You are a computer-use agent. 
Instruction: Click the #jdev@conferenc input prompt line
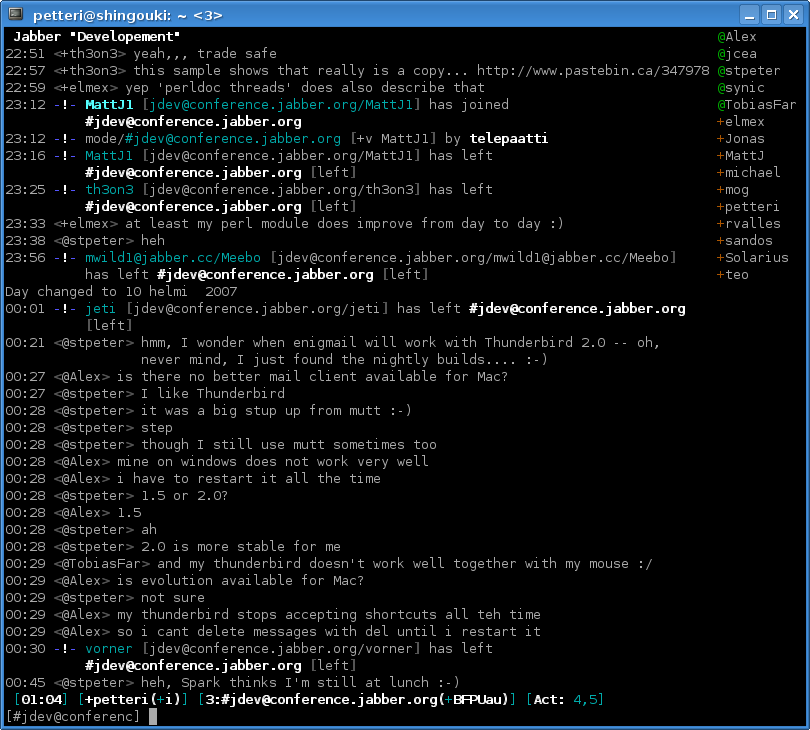[73, 716]
